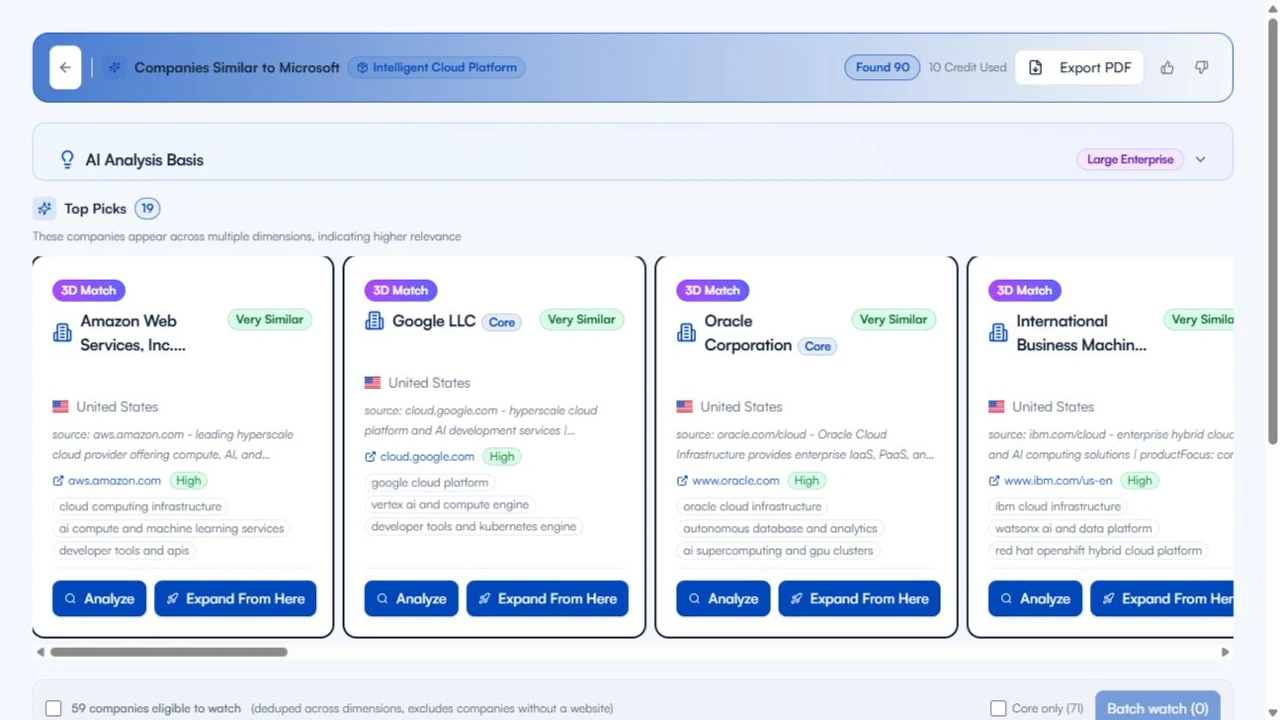
Task: Click the Top Picks count badge 19
Action: click(147, 208)
